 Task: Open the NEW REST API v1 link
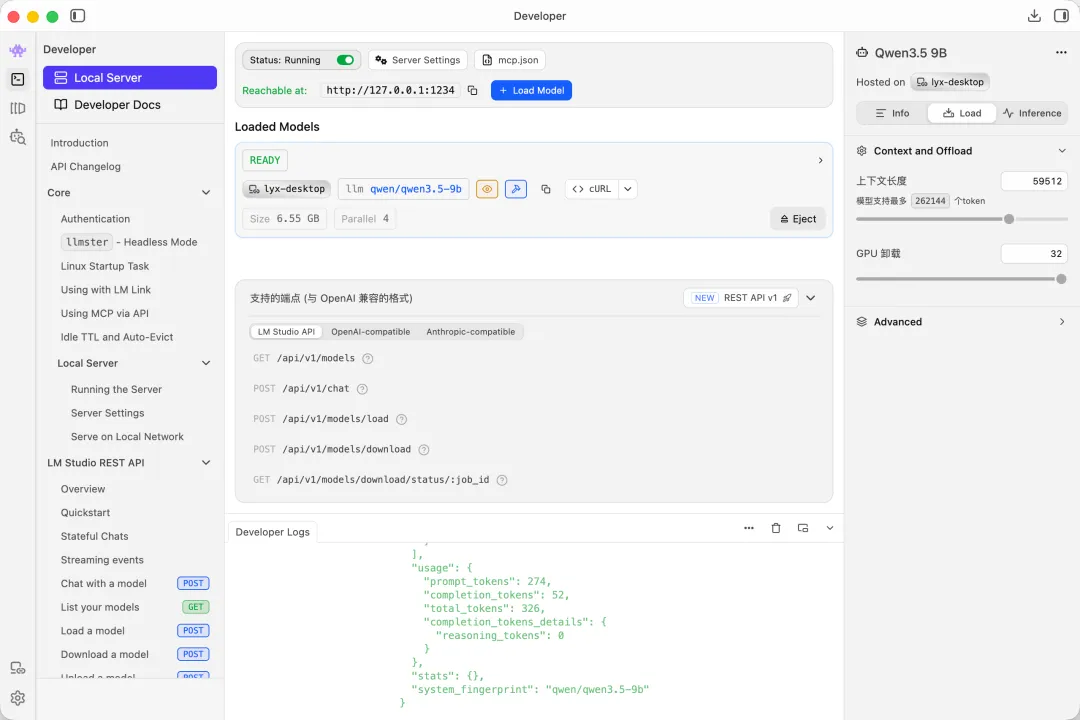[x=741, y=298]
